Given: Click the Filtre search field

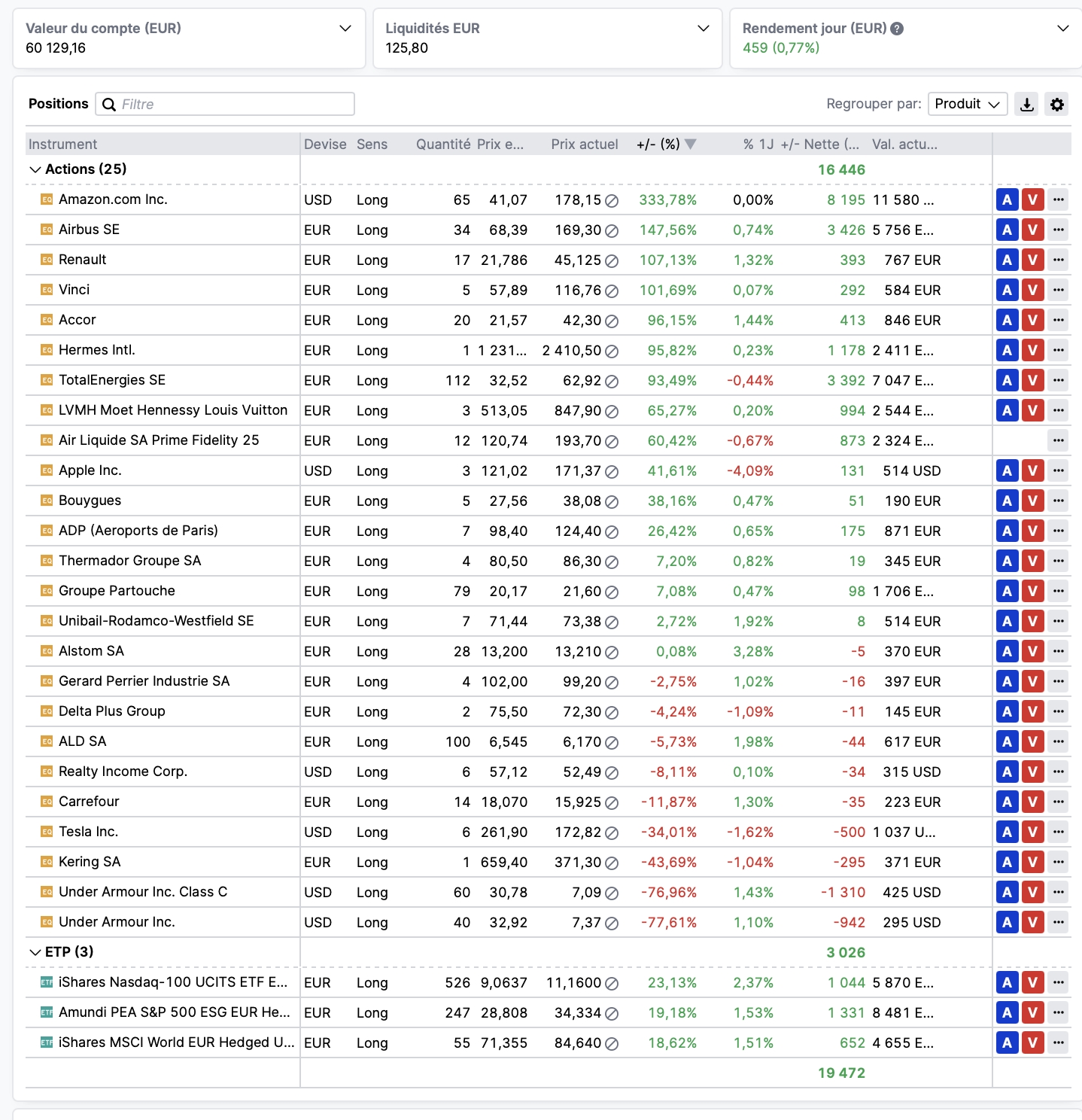Looking at the screenshot, I should 225,104.
